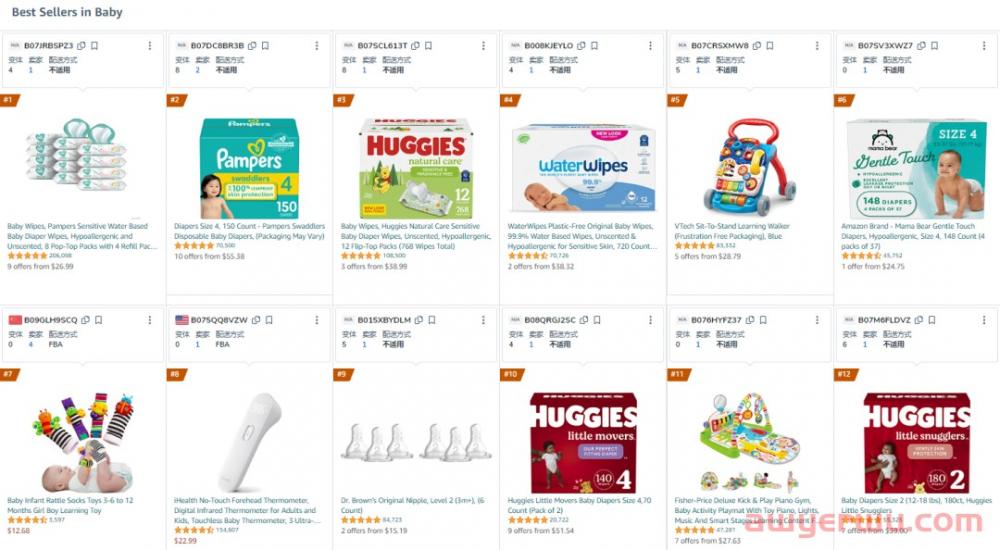The width and height of the screenshot is (1000, 550).
Task: Open three-dot menu for B07SCL613T
Action: [x=484, y=46]
